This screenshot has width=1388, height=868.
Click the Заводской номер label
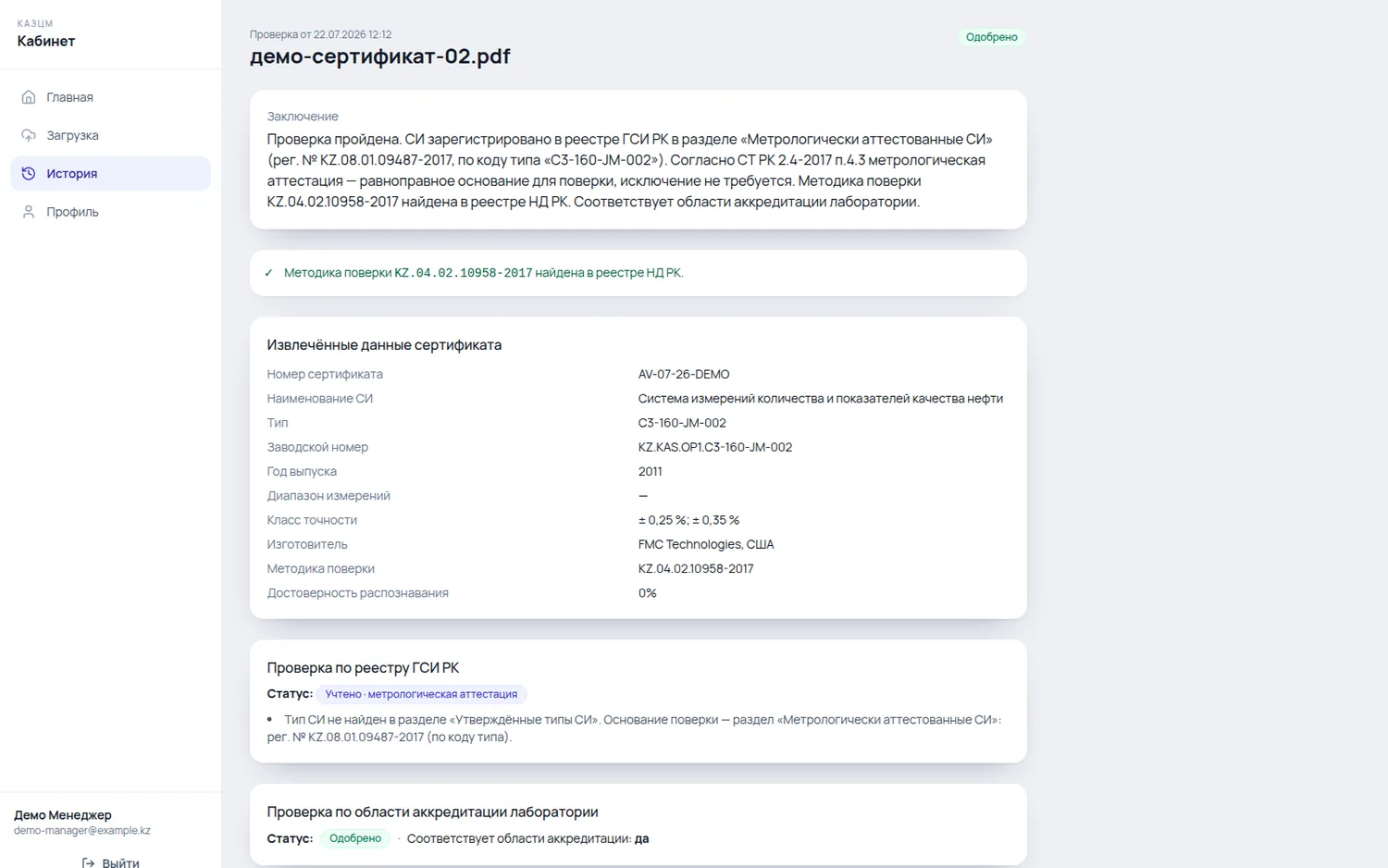pyautogui.click(x=317, y=447)
